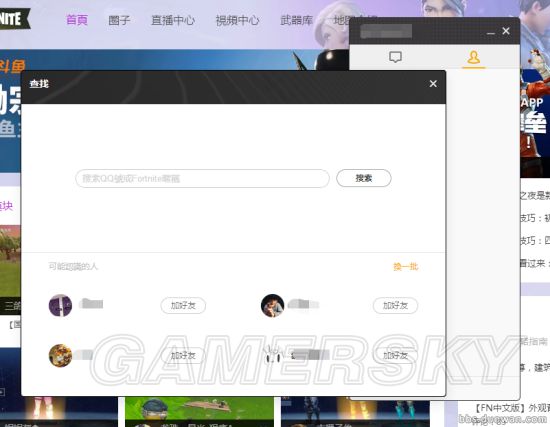The height and width of the screenshot is (427, 550).
Task: Minimize the friends panel window
Action: (x=491, y=33)
